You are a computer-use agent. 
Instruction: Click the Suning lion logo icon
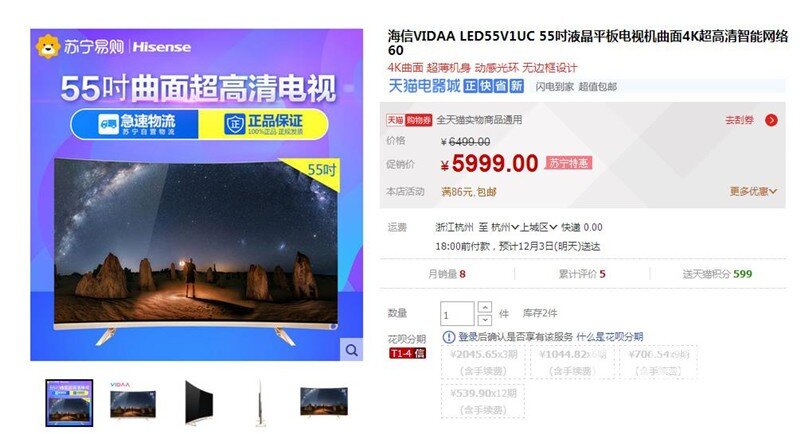(48, 46)
